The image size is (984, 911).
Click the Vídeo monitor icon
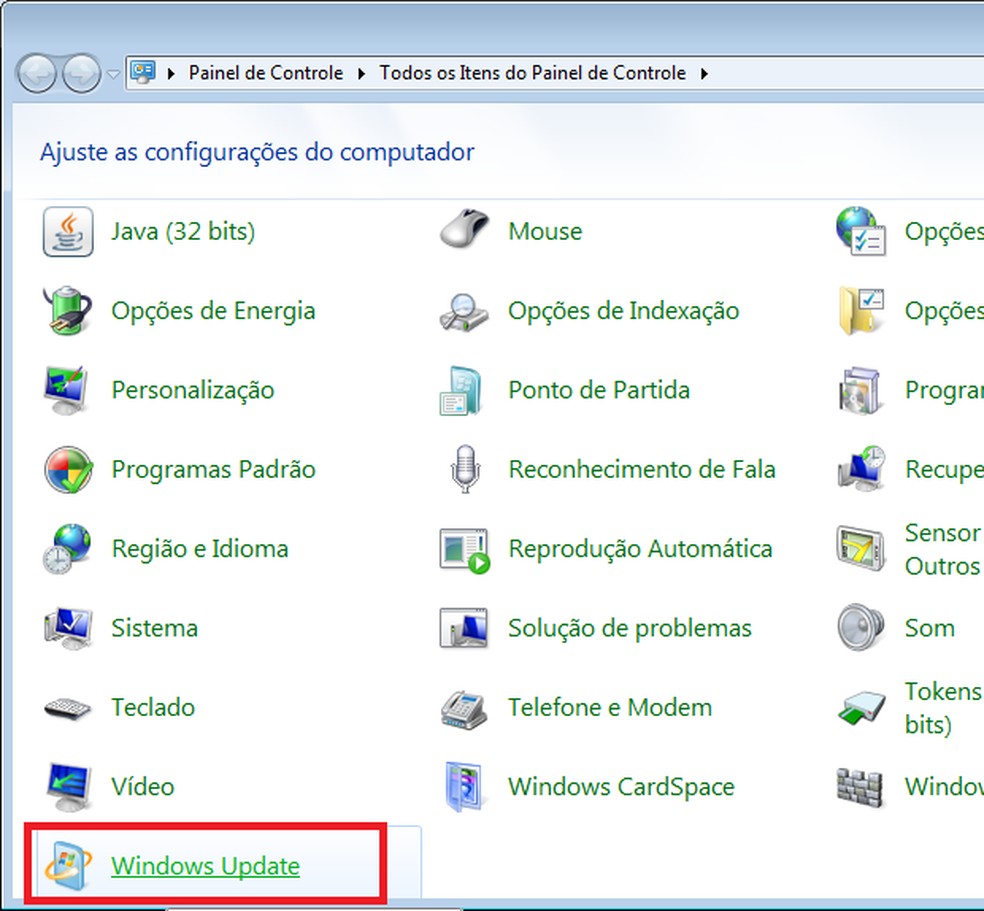[x=67, y=787]
